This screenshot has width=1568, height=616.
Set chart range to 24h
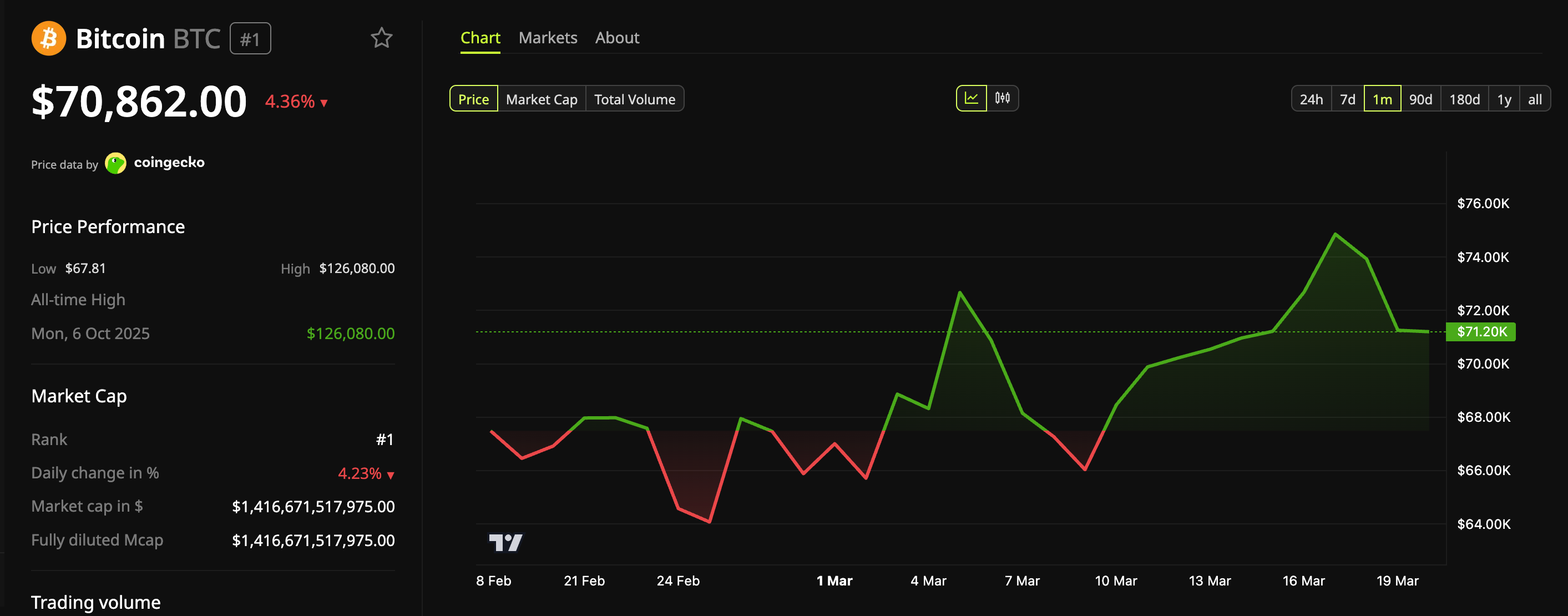click(x=1311, y=99)
